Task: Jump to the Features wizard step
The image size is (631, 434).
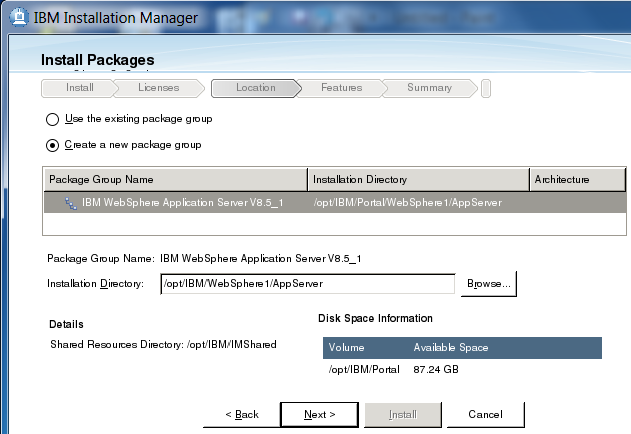Action: click(341, 88)
